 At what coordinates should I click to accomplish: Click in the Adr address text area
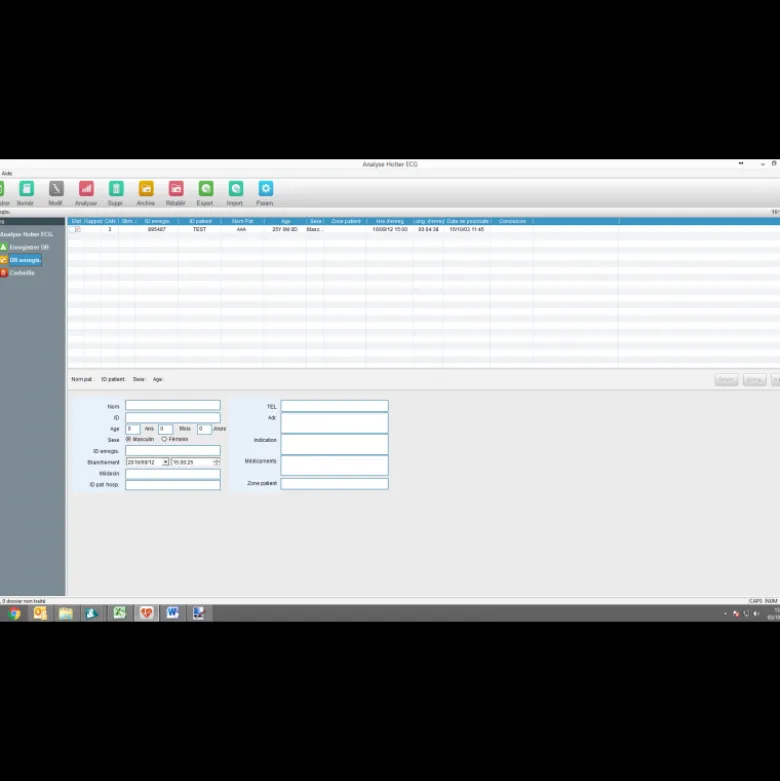click(x=334, y=423)
